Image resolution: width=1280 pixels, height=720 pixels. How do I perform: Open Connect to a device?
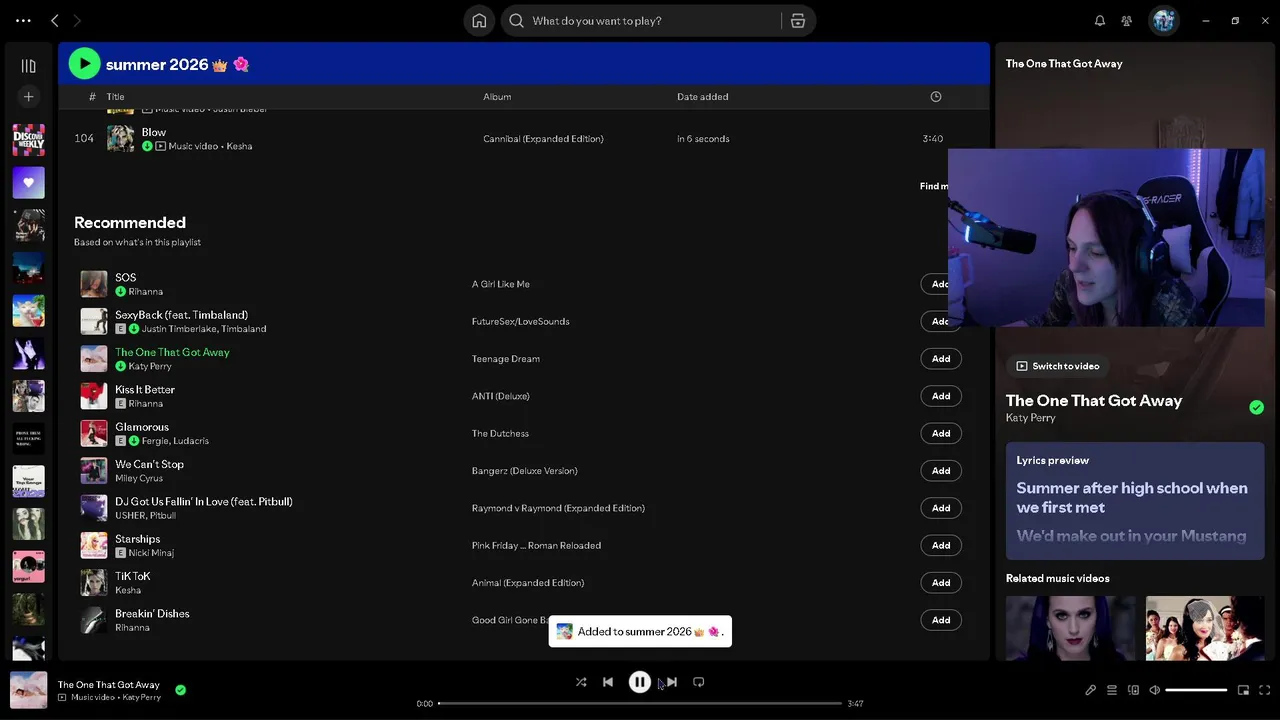(x=1133, y=690)
